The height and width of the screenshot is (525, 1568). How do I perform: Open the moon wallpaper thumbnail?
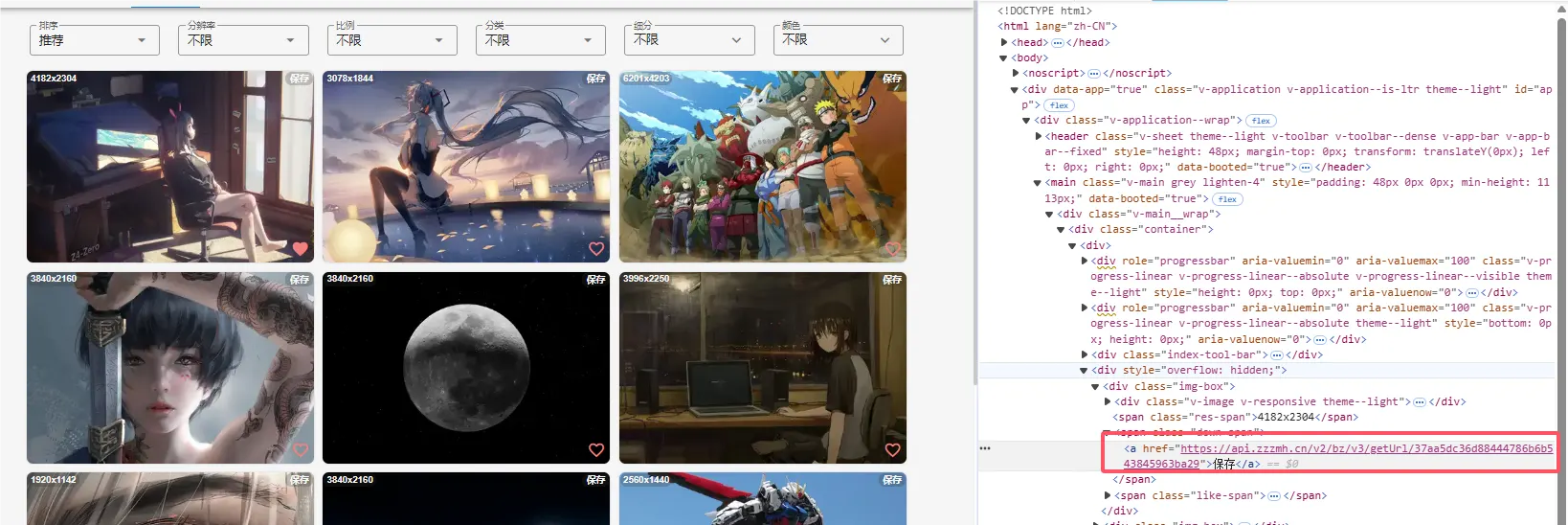pos(466,368)
